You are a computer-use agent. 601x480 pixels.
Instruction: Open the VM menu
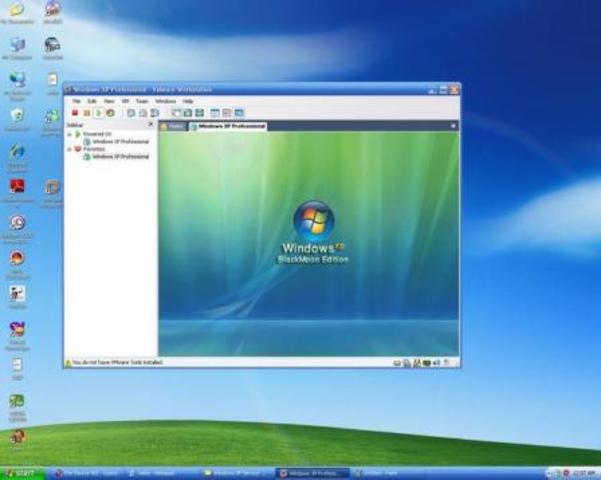[125, 101]
